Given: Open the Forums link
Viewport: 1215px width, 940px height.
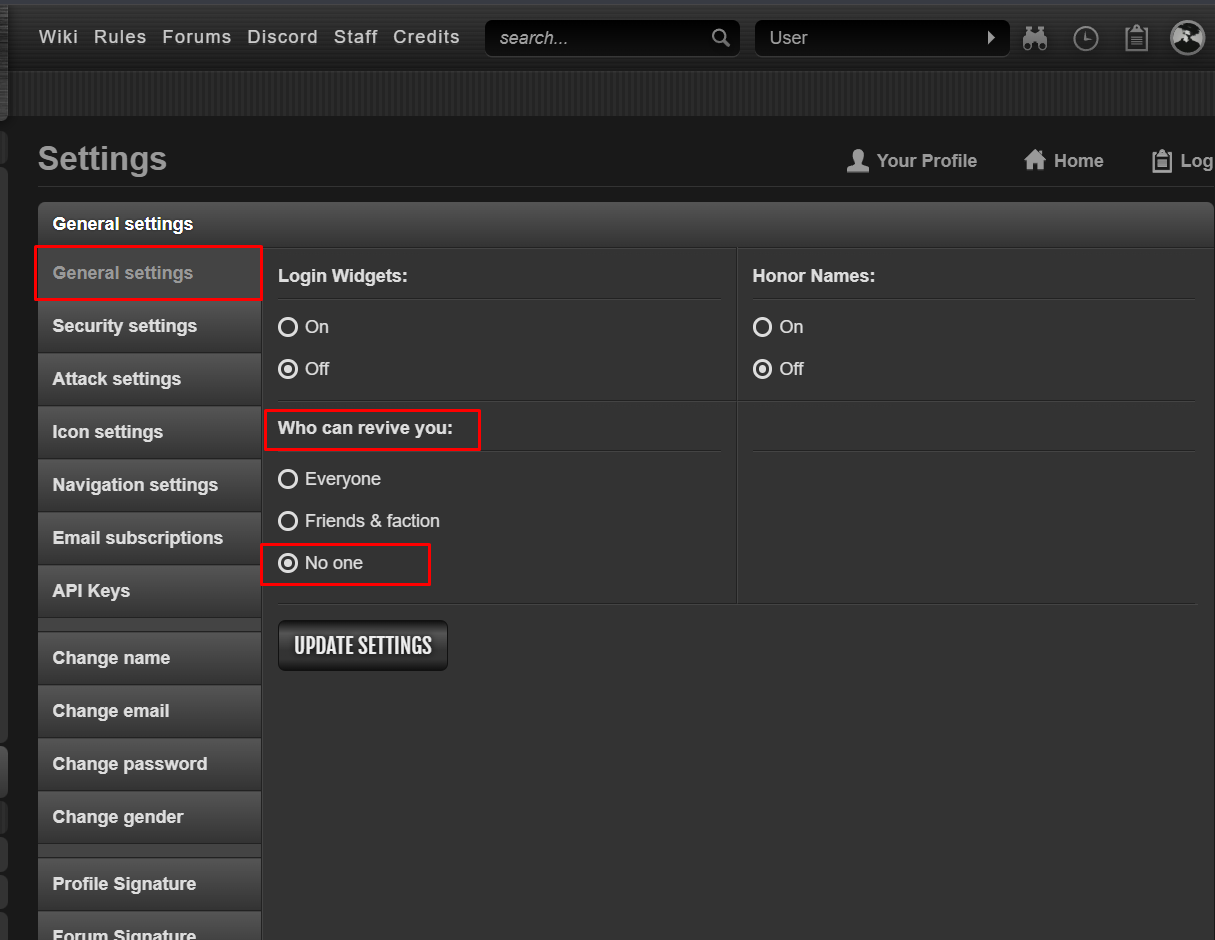Looking at the screenshot, I should pyautogui.click(x=197, y=37).
